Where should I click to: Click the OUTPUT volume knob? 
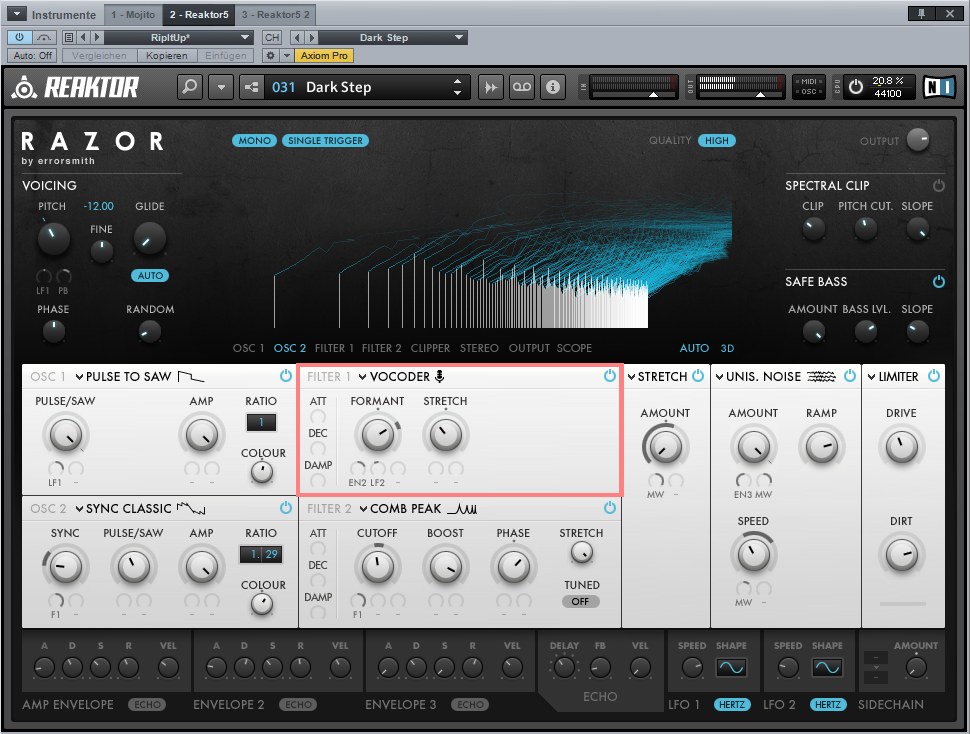click(x=918, y=140)
